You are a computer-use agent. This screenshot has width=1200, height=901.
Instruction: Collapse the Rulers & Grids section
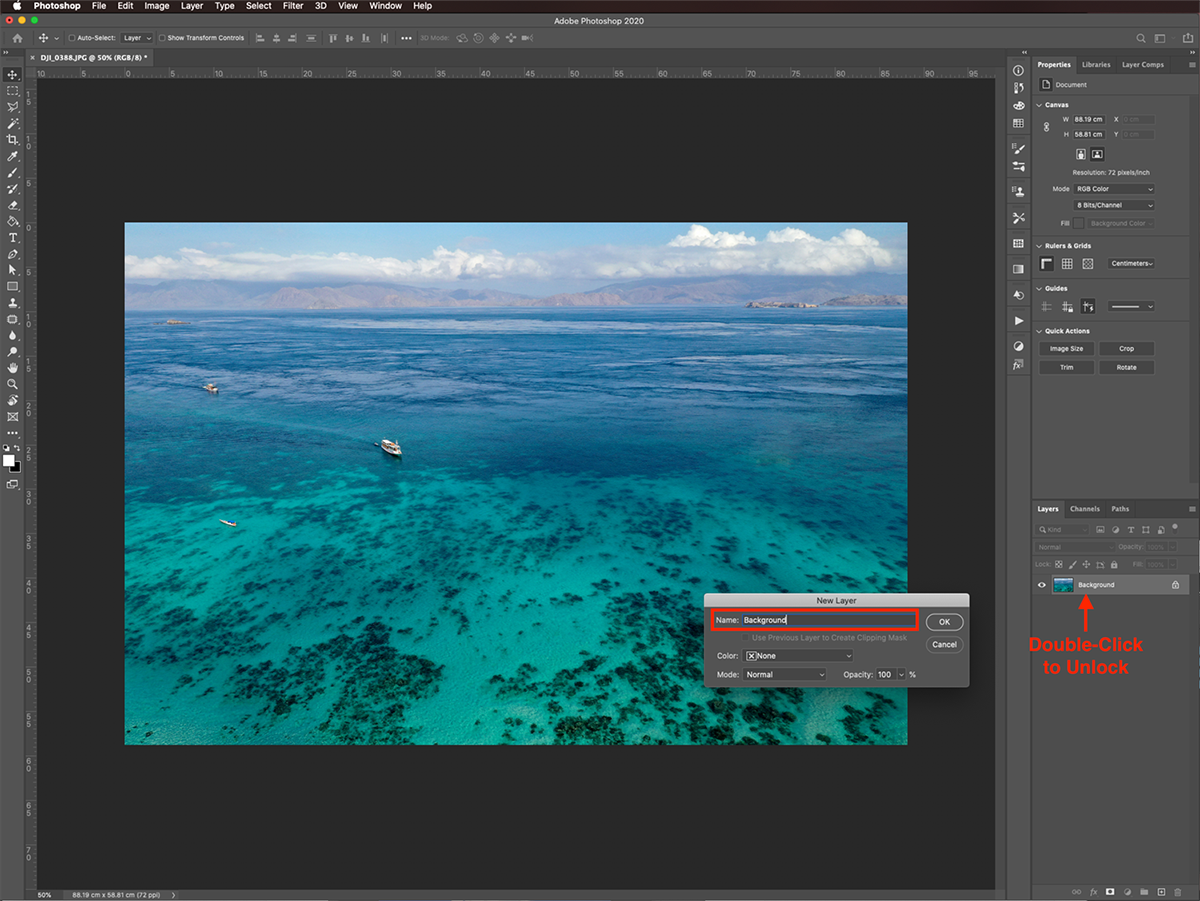1038,245
